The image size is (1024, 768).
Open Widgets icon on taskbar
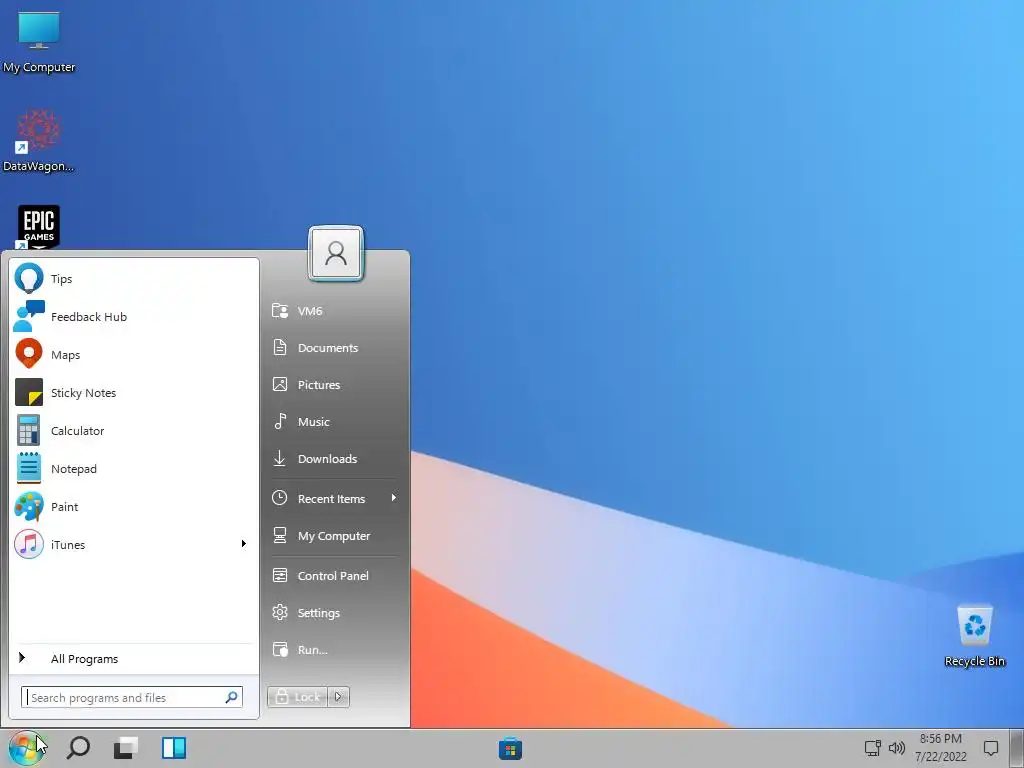[174, 748]
